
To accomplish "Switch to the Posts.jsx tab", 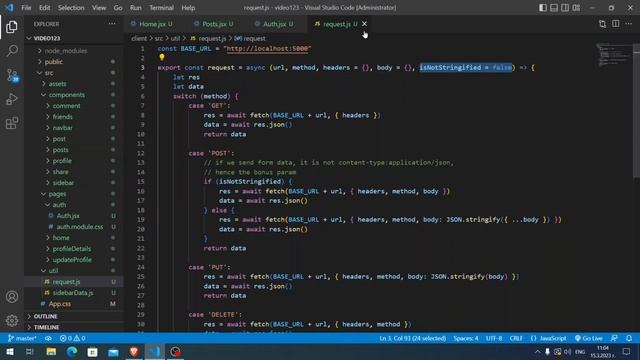I will 214,24.
